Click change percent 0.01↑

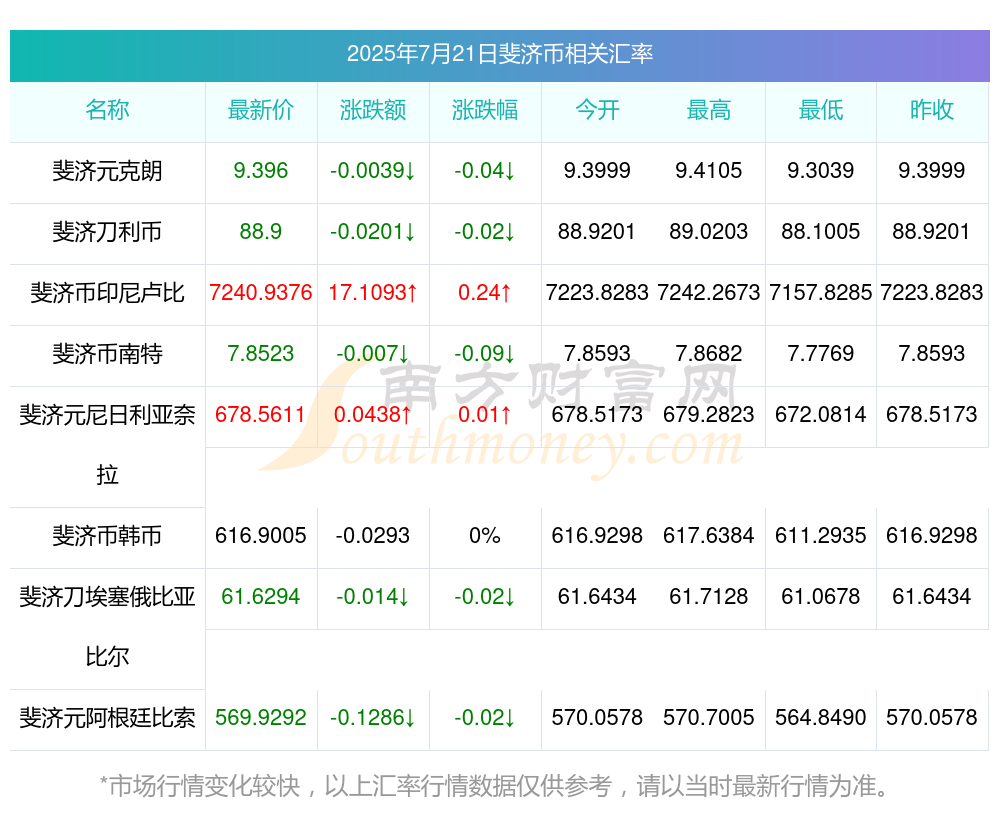(485, 414)
